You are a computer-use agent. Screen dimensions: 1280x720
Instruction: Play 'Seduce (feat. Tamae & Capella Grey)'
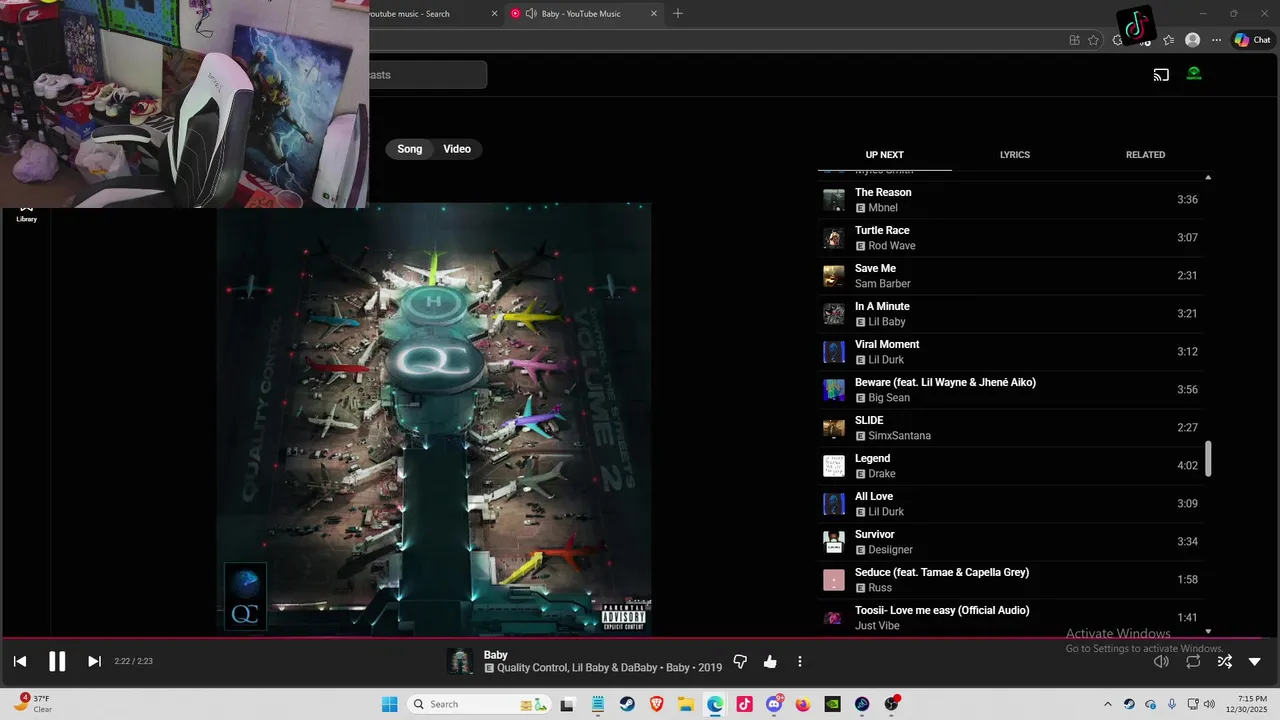coord(1010,580)
